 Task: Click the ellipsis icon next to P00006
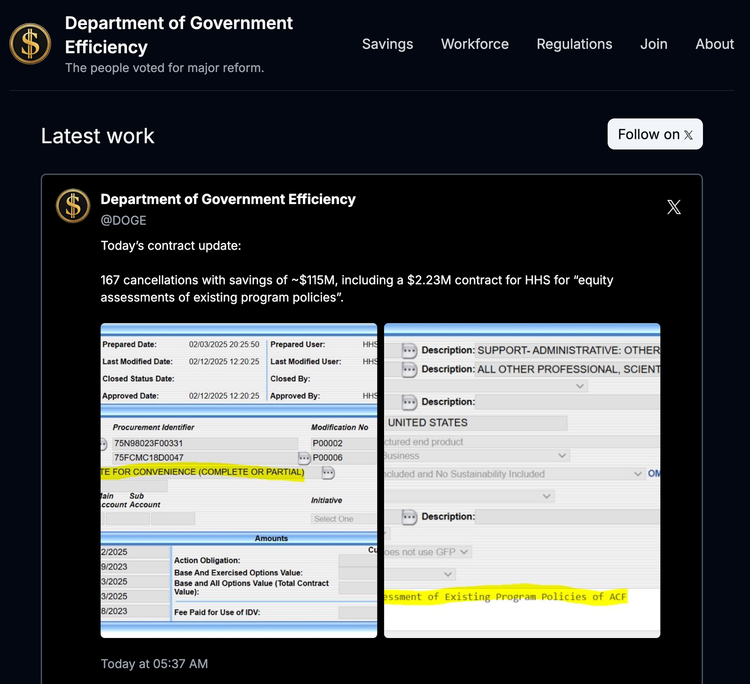(x=304, y=458)
